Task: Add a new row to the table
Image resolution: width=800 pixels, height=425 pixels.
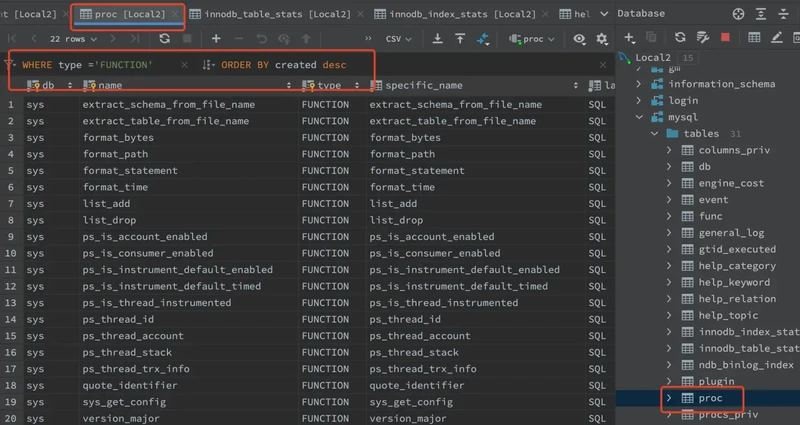Action: (216, 38)
